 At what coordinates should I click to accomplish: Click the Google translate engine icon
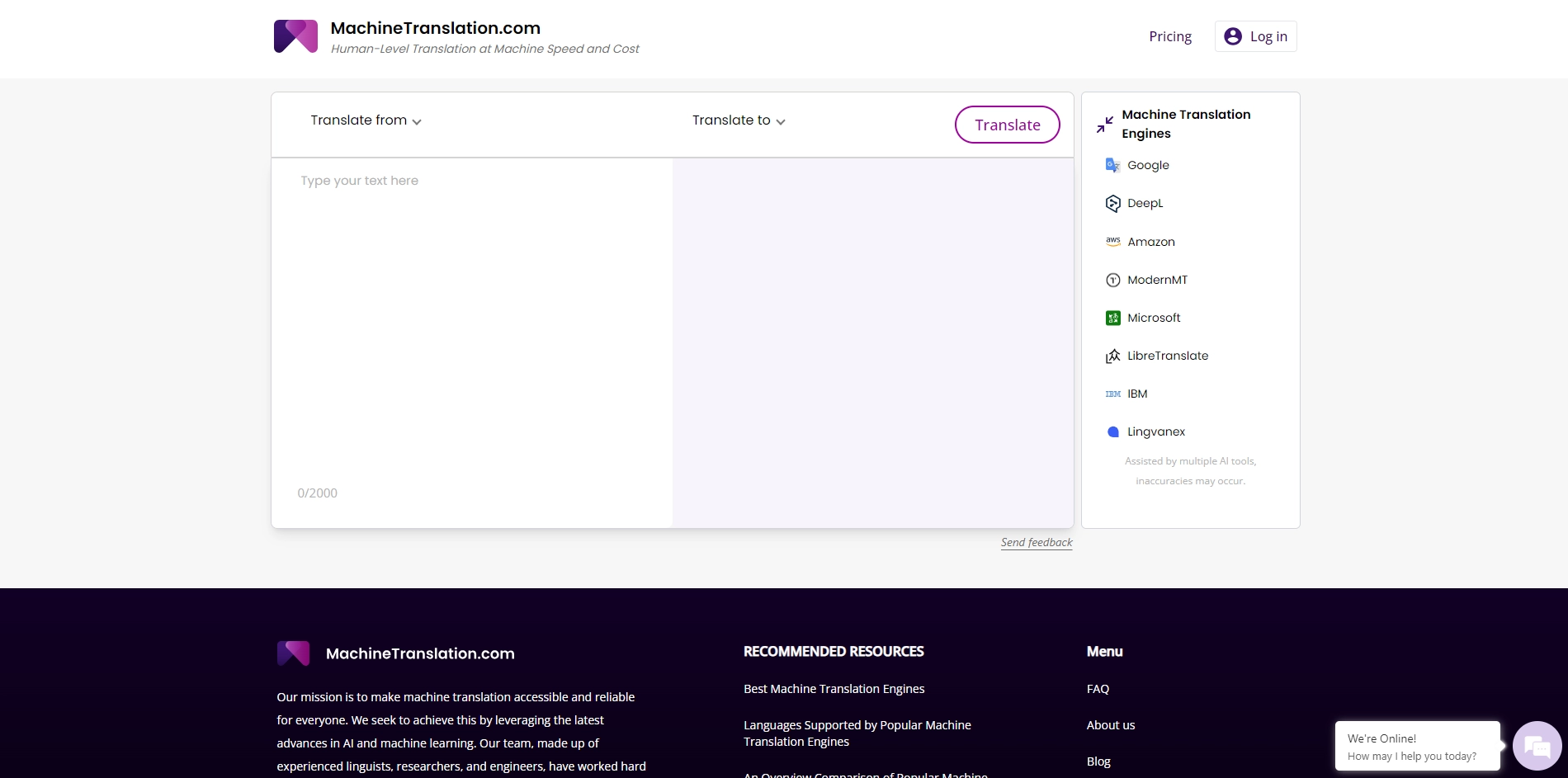(x=1112, y=165)
